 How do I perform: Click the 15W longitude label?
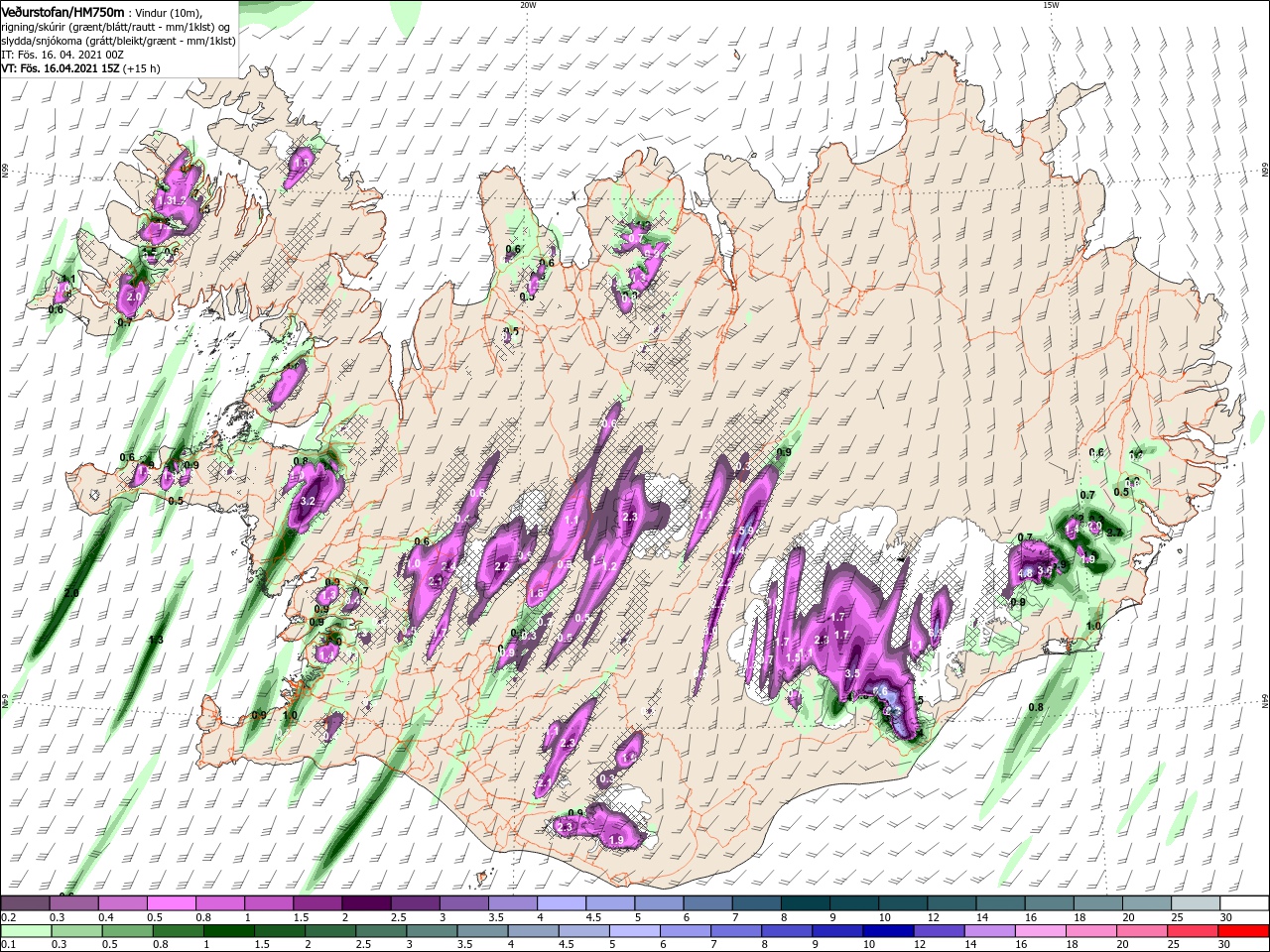pos(1051,5)
